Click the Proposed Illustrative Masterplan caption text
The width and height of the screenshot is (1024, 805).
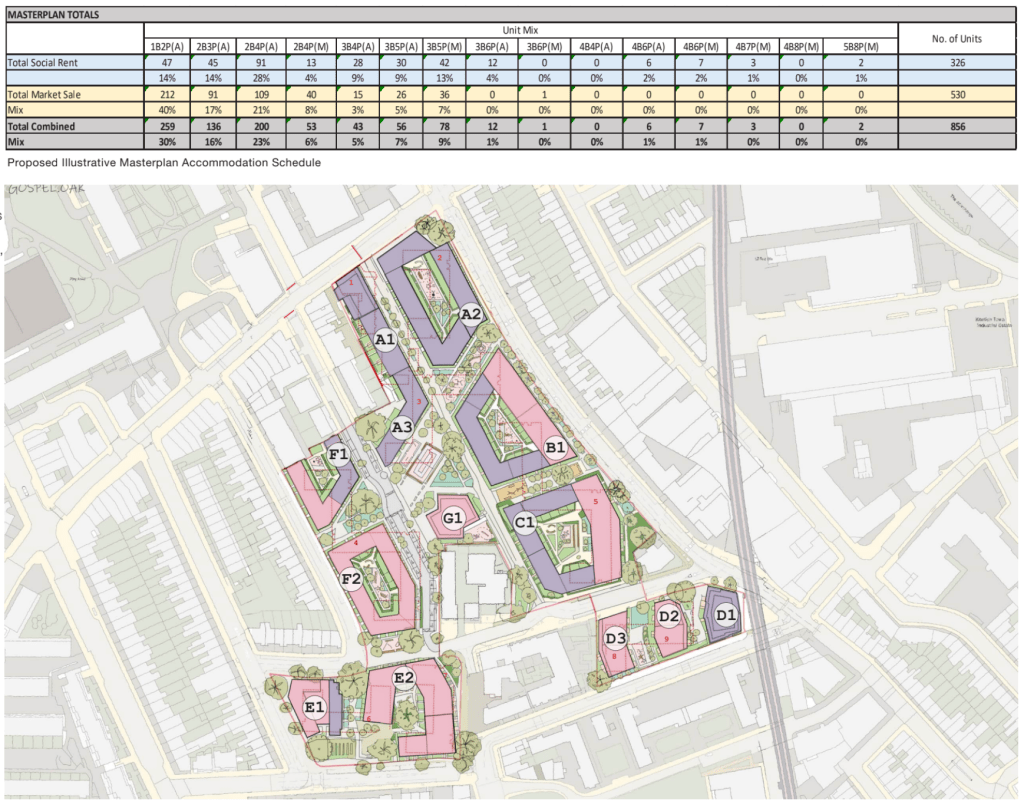[164, 162]
